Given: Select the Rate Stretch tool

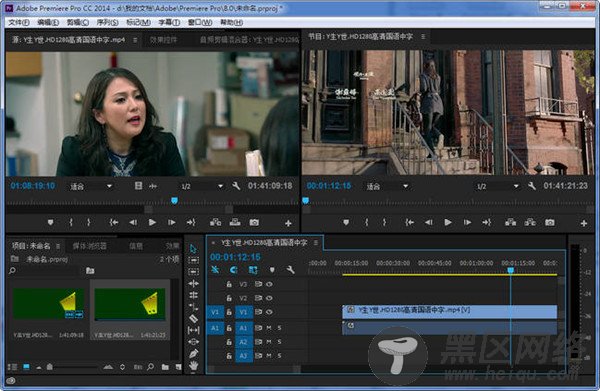Looking at the screenshot, I should click(x=193, y=307).
